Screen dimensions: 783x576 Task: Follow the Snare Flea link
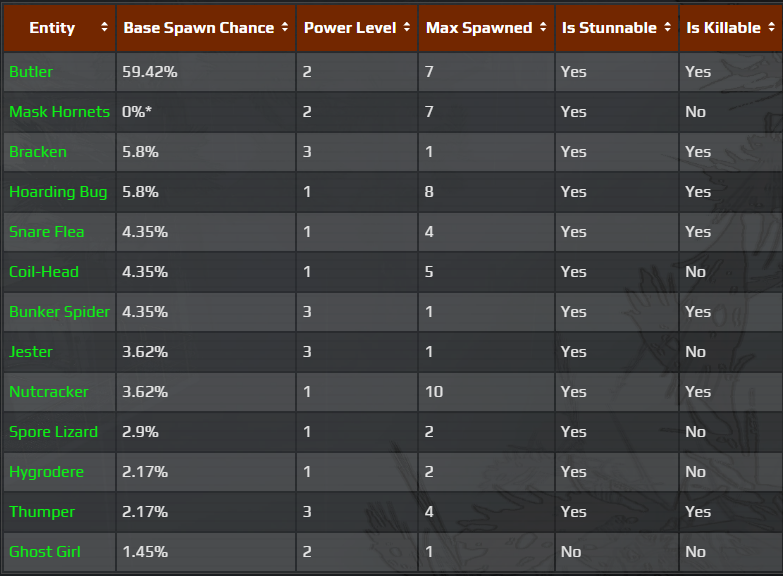[x=47, y=232]
